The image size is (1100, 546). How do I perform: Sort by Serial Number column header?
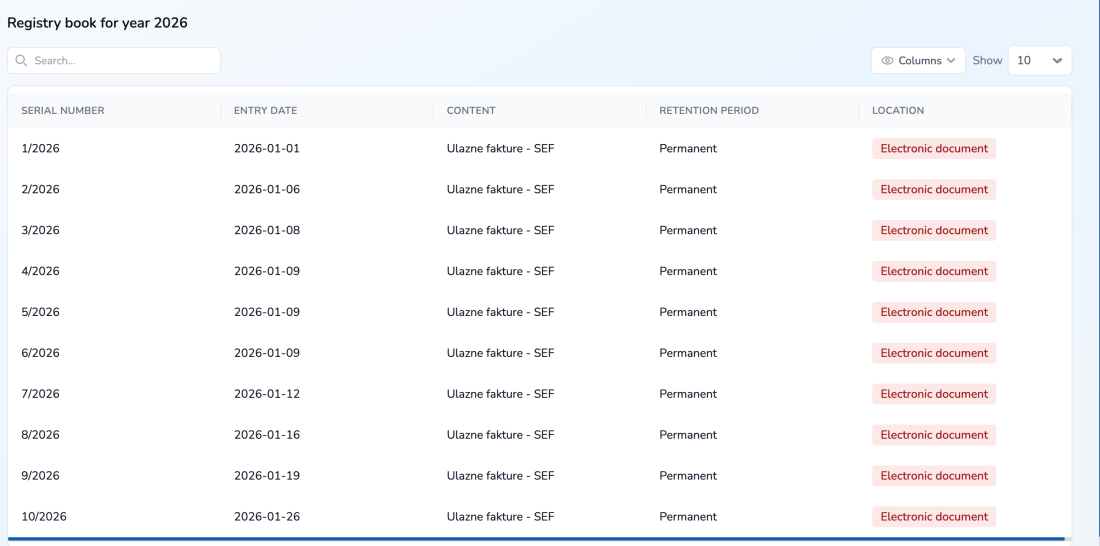click(x=63, y=111)
